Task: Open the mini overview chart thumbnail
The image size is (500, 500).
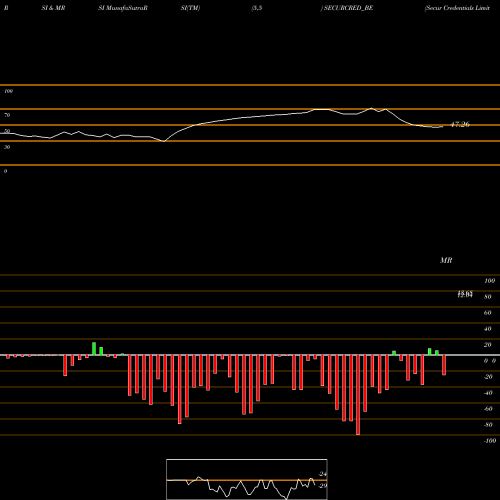Action: [x=247, y=479]
